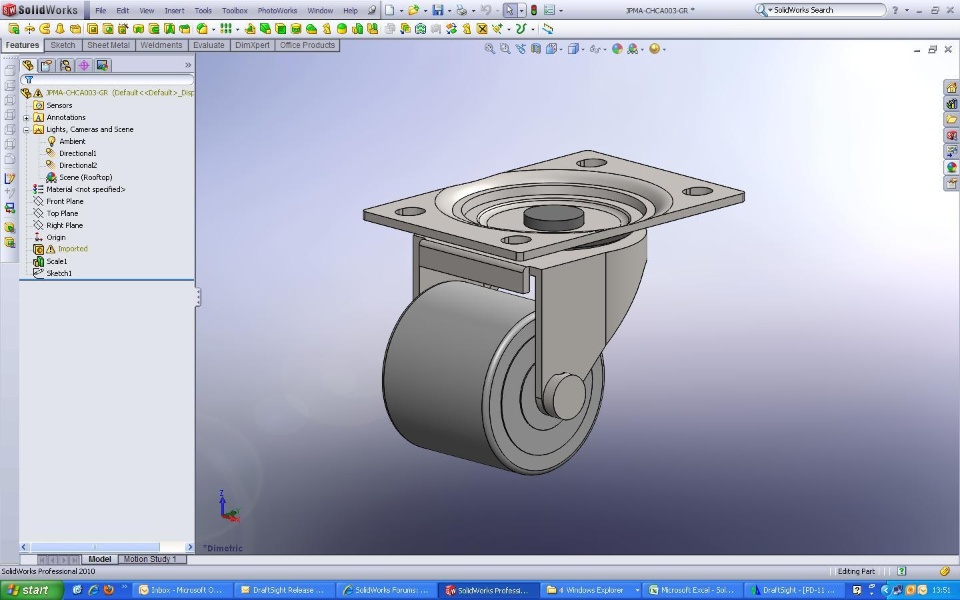Click the SolidWorks Resources home icon
Screen dimensions: 960x600
point(951,88)
